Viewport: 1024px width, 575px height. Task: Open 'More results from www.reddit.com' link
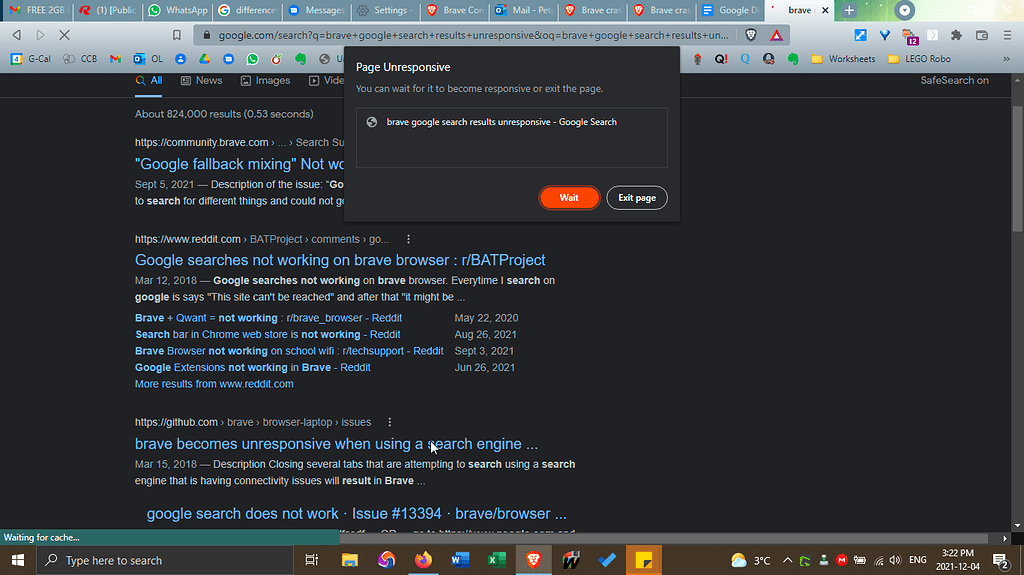click(214, 384)
